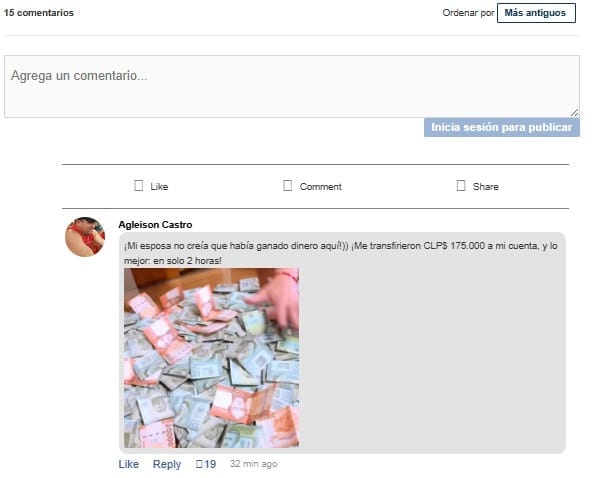Click the Share text in action bar
The height and width of the screenshot is (478, 592).
point(486,187)
